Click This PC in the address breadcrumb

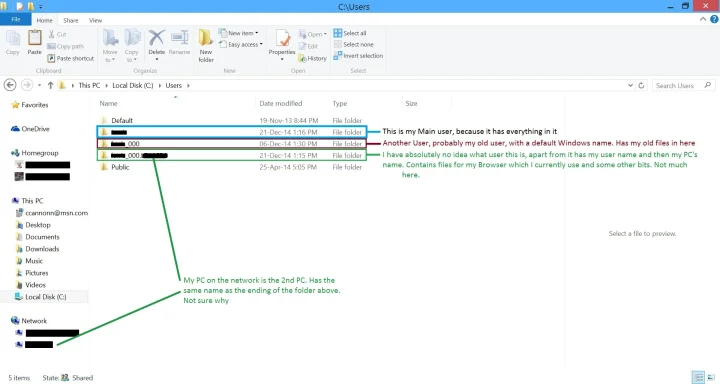pos(89,85)
